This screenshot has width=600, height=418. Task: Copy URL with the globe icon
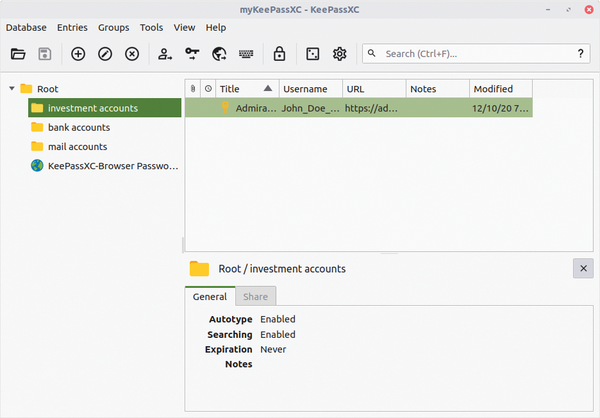(219, 54)
